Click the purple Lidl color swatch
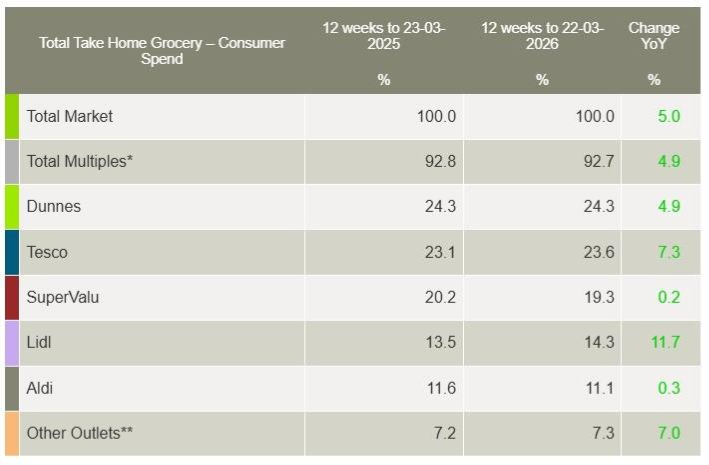The width and height of the screenshot is (709, 465). (11, 343)
